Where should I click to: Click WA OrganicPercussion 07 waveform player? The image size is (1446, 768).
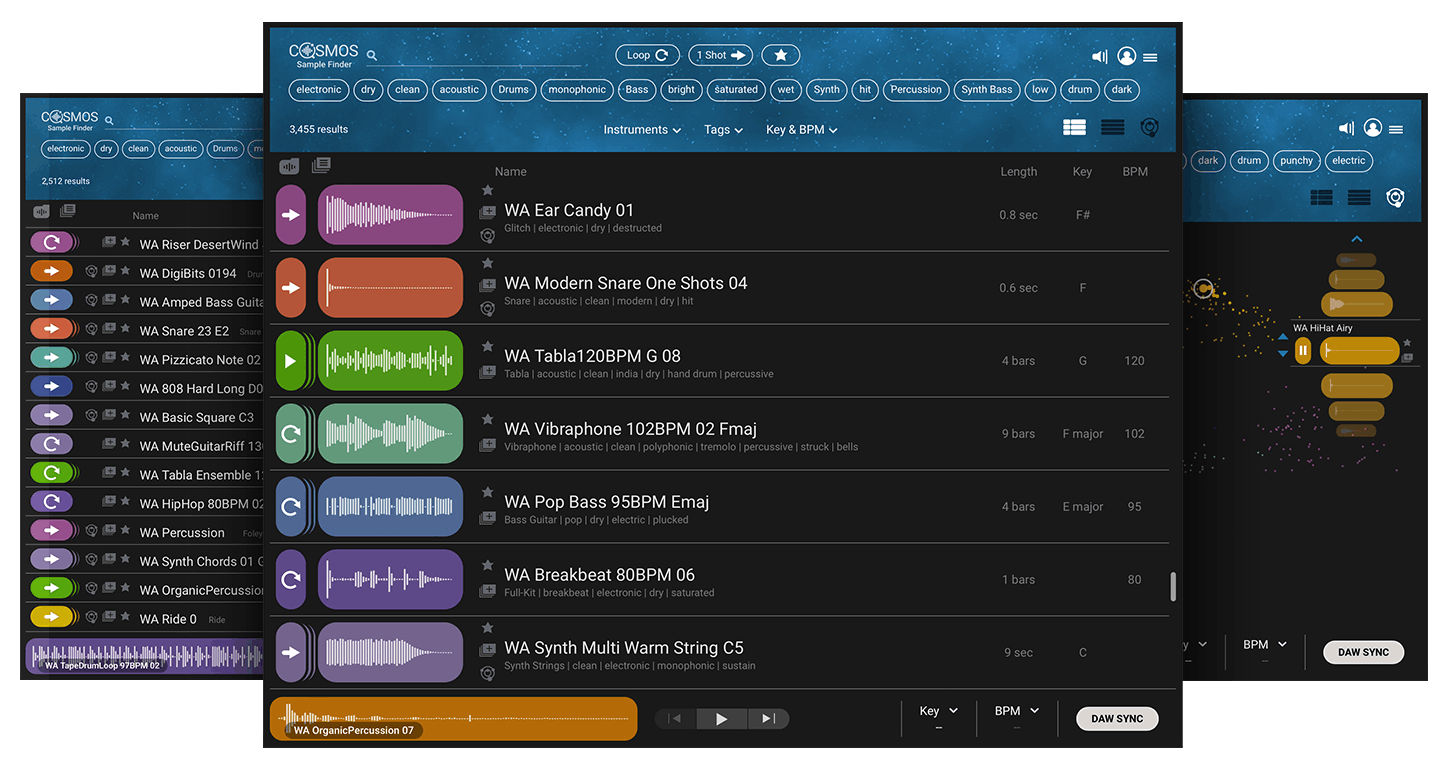click(453, 719)
